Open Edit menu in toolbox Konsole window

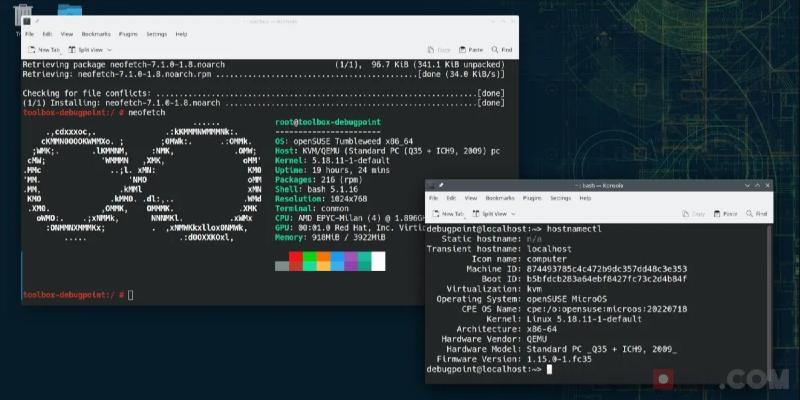pyautogui.click(x=47, y=34)
